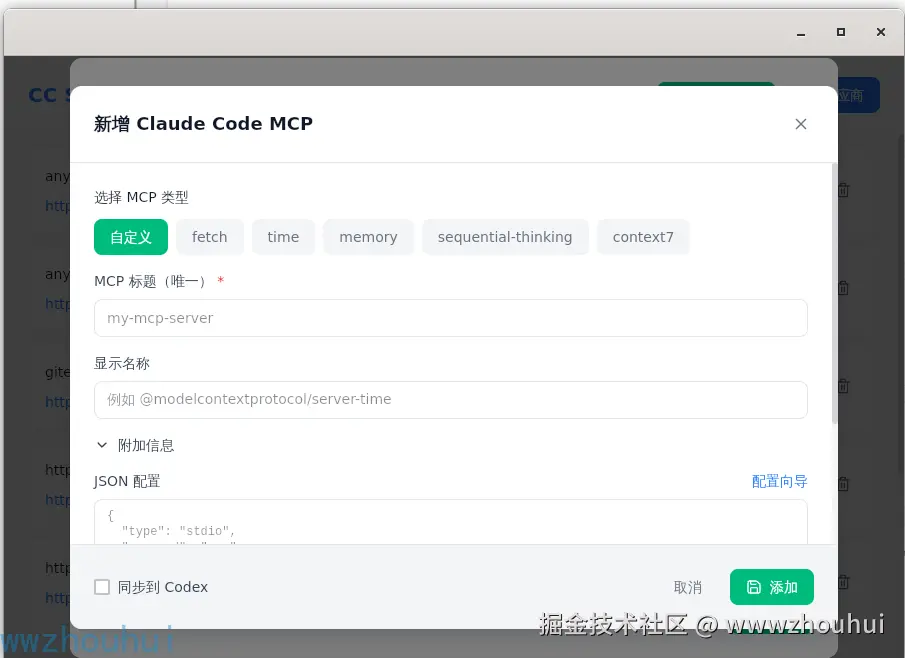Click into the JSON 配置 editor
The image size is (905, 658).
pyautogui.click(x=451, y=522)
